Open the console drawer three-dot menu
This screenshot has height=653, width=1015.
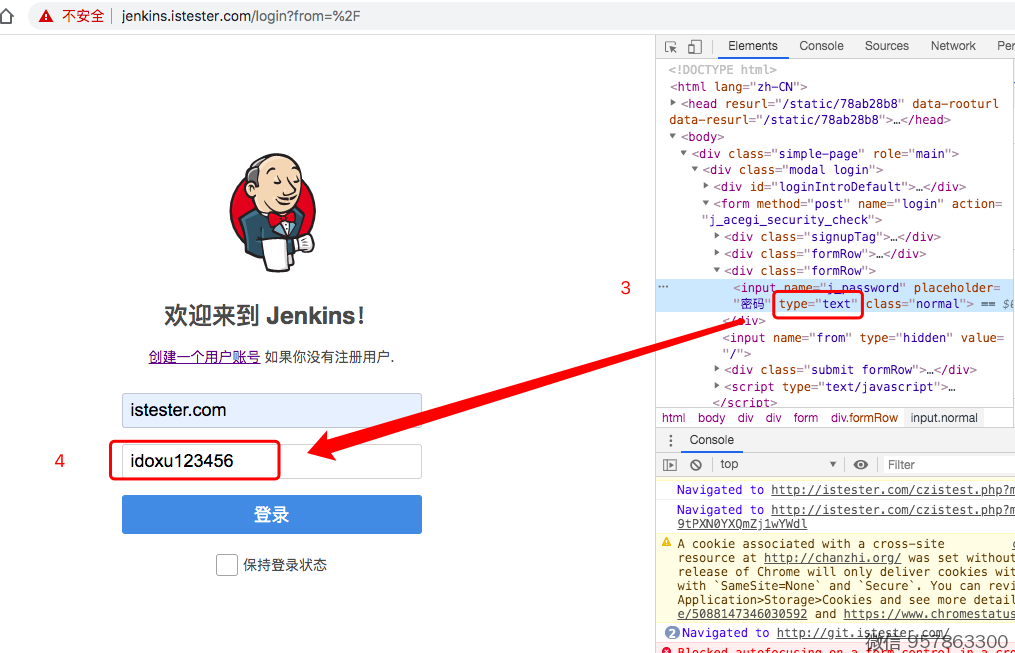click(671, 440)
